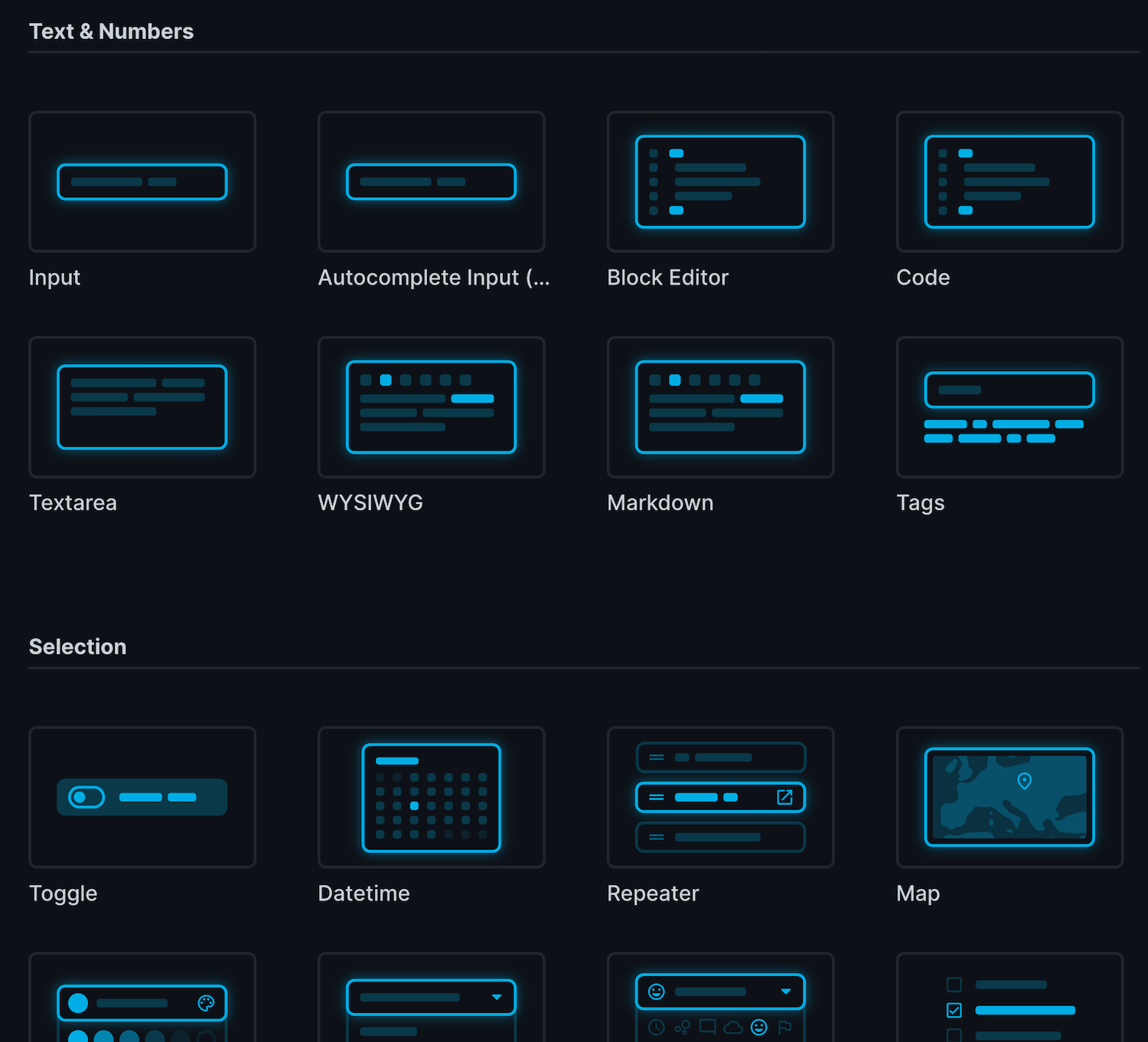The height and width of the screenshot is (1042, 1148).
Task: Select the Map interface thumbnail
Action: coord(1009,797)
